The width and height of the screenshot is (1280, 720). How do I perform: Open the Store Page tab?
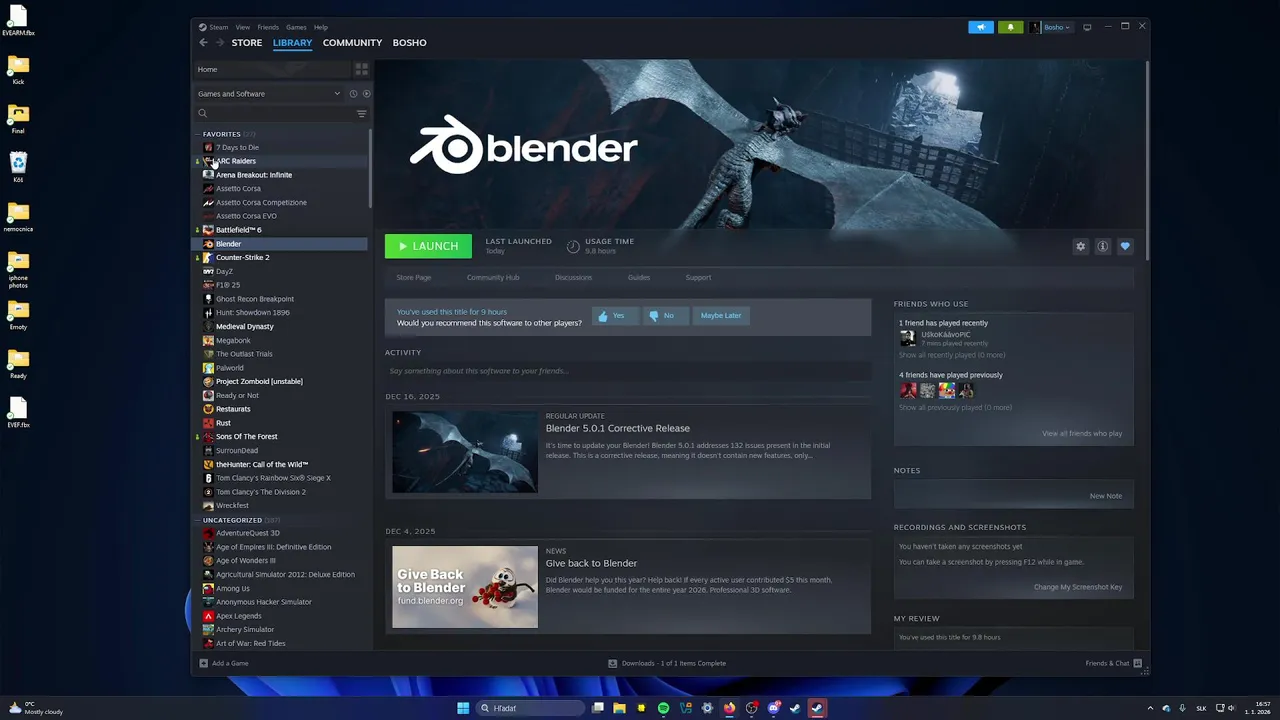(414, 277)
